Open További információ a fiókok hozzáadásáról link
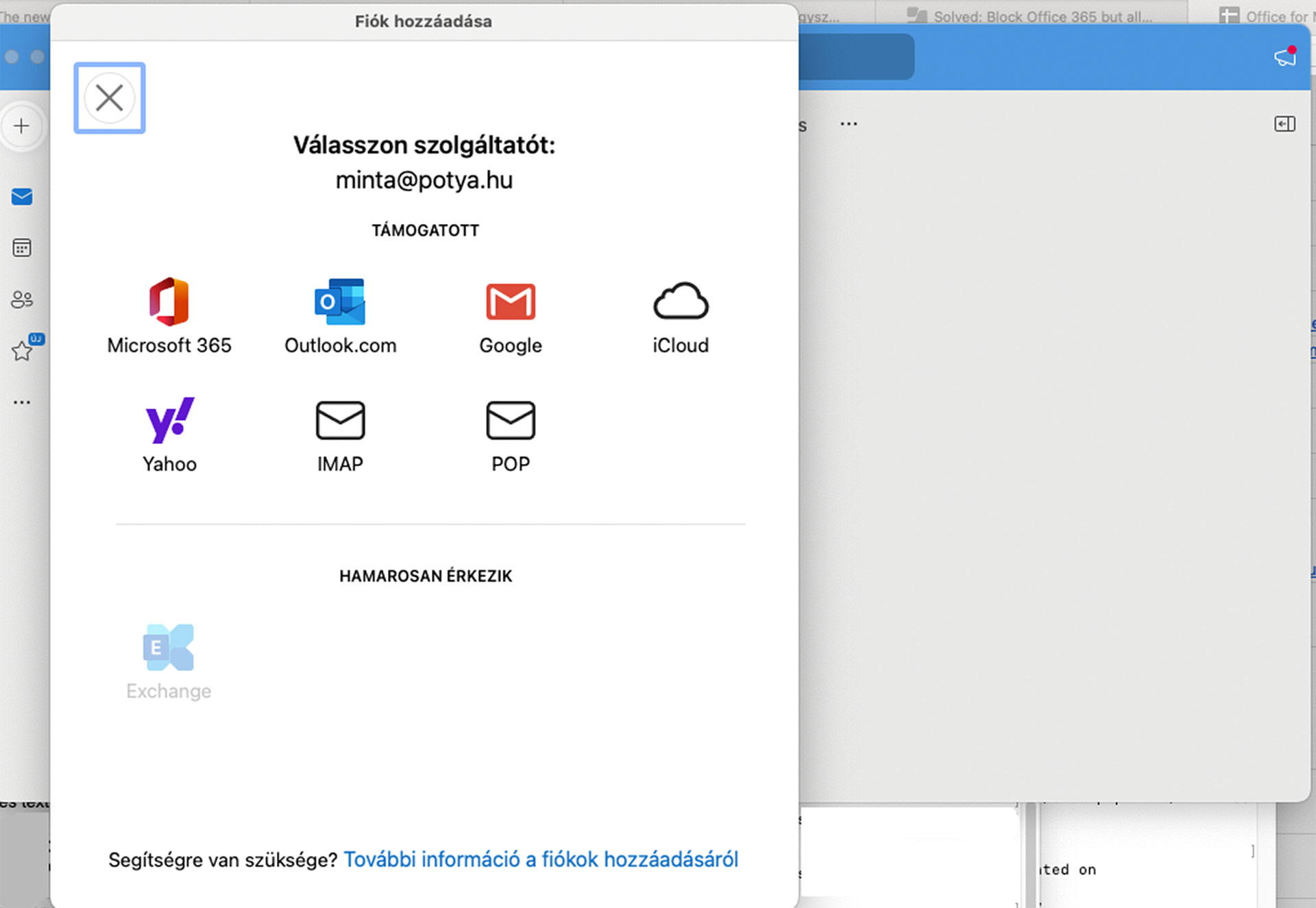 (541, 859)
